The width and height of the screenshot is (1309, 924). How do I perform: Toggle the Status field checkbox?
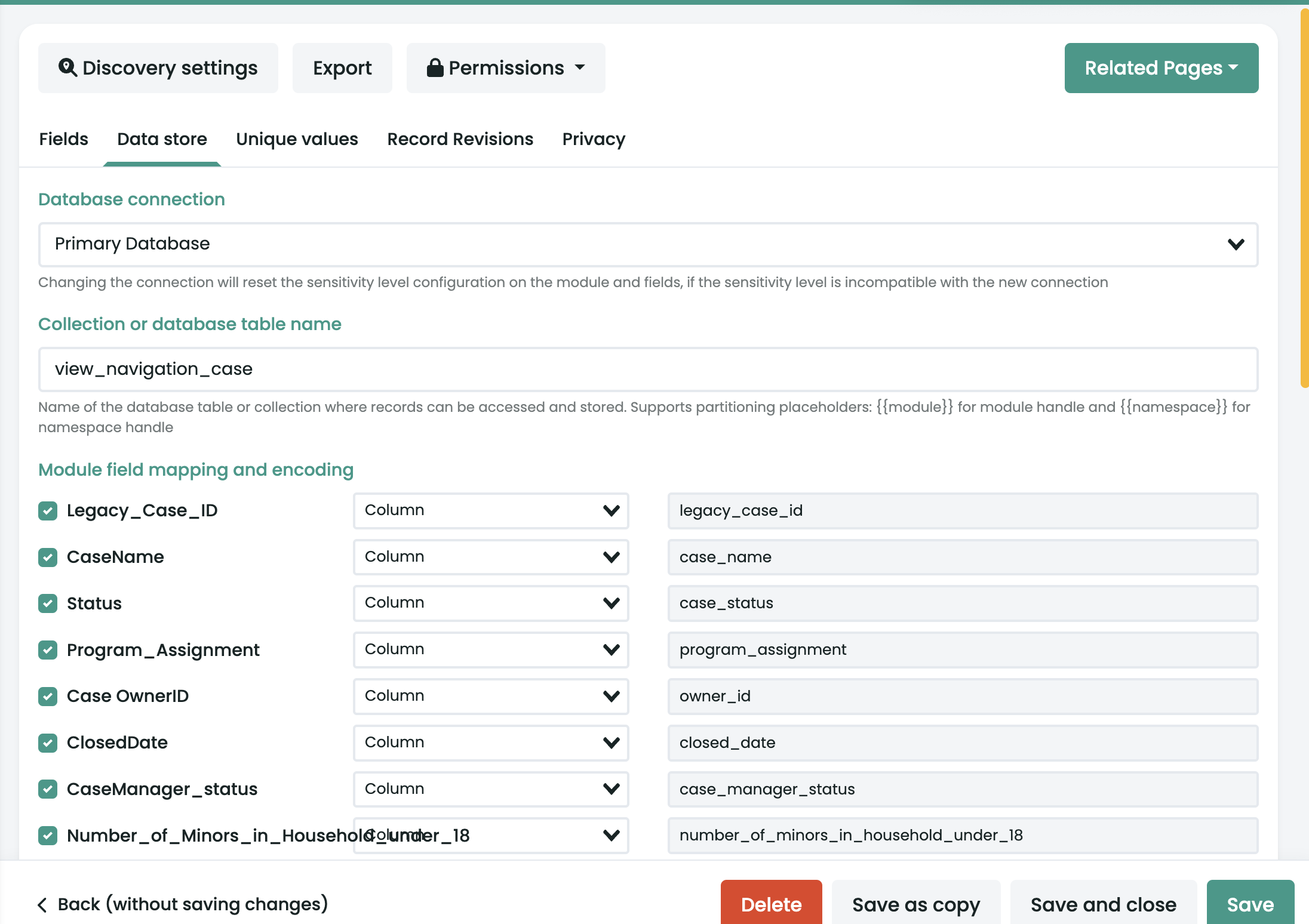48,603
